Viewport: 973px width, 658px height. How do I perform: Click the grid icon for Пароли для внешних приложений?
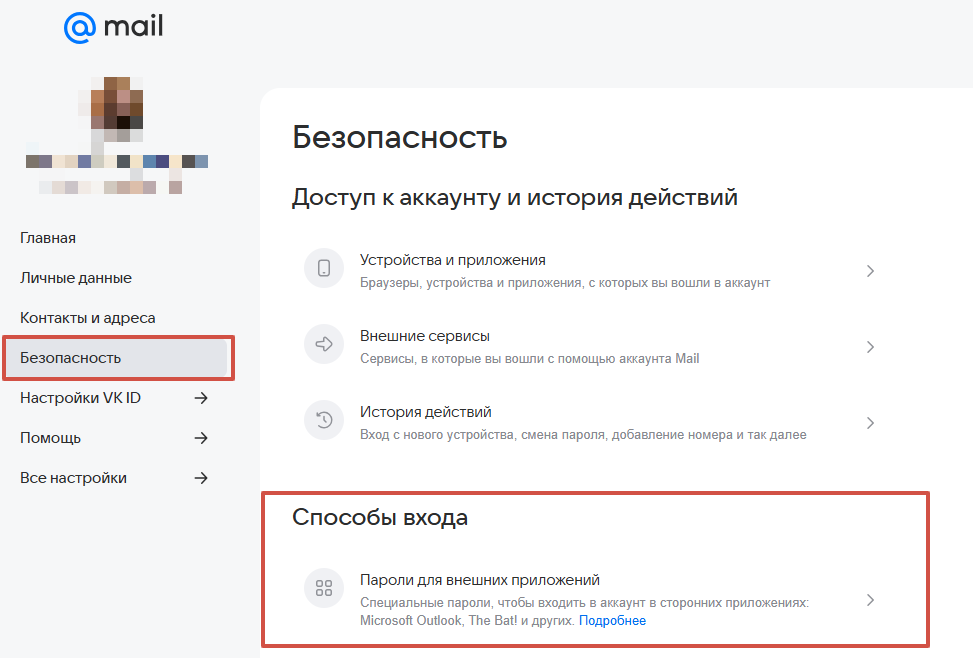(323, 589)
